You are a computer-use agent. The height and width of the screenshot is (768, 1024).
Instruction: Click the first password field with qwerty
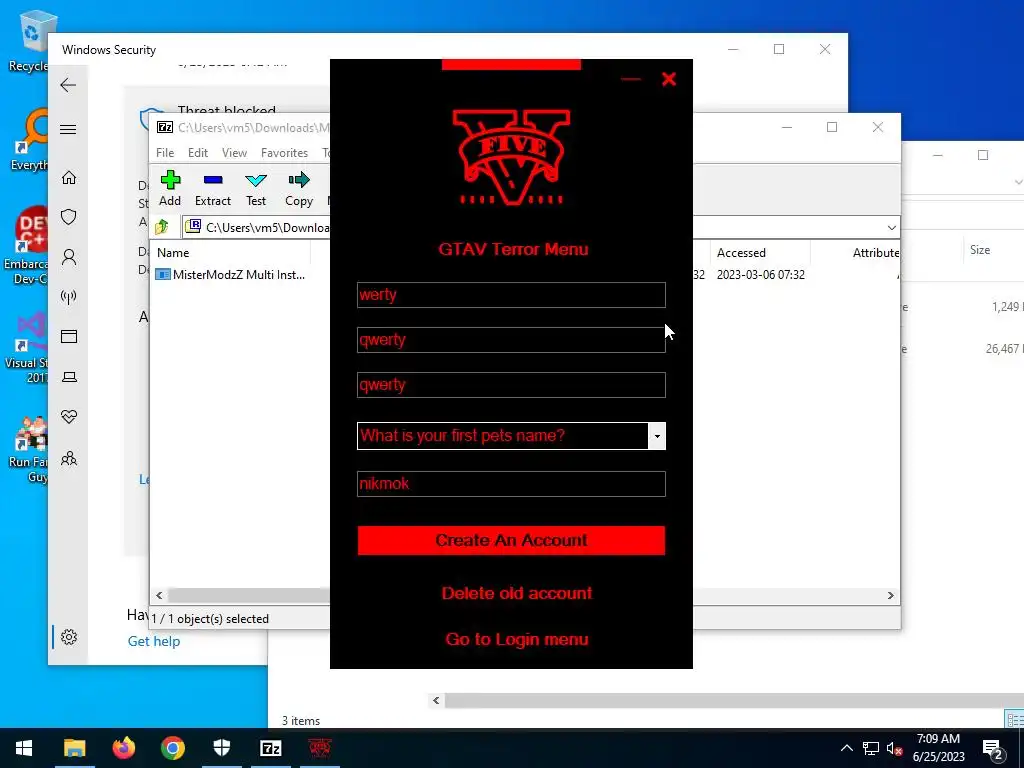point(511,340)
